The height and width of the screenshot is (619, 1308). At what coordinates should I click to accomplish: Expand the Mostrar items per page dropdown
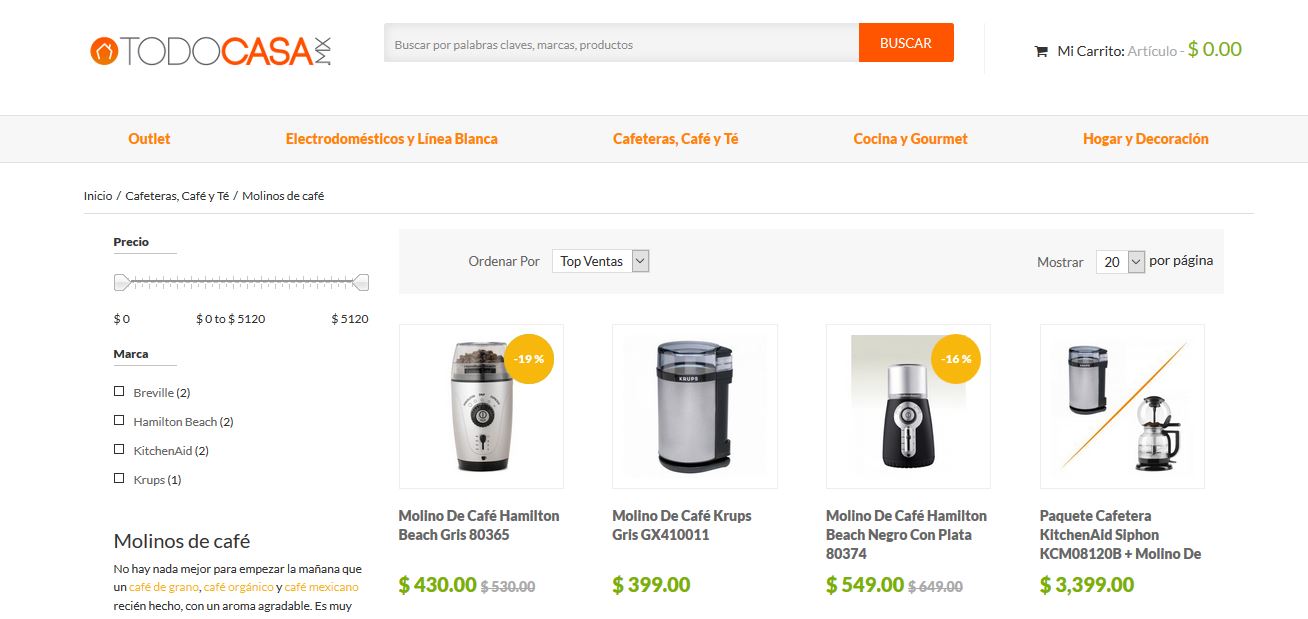coord(1120,262)
